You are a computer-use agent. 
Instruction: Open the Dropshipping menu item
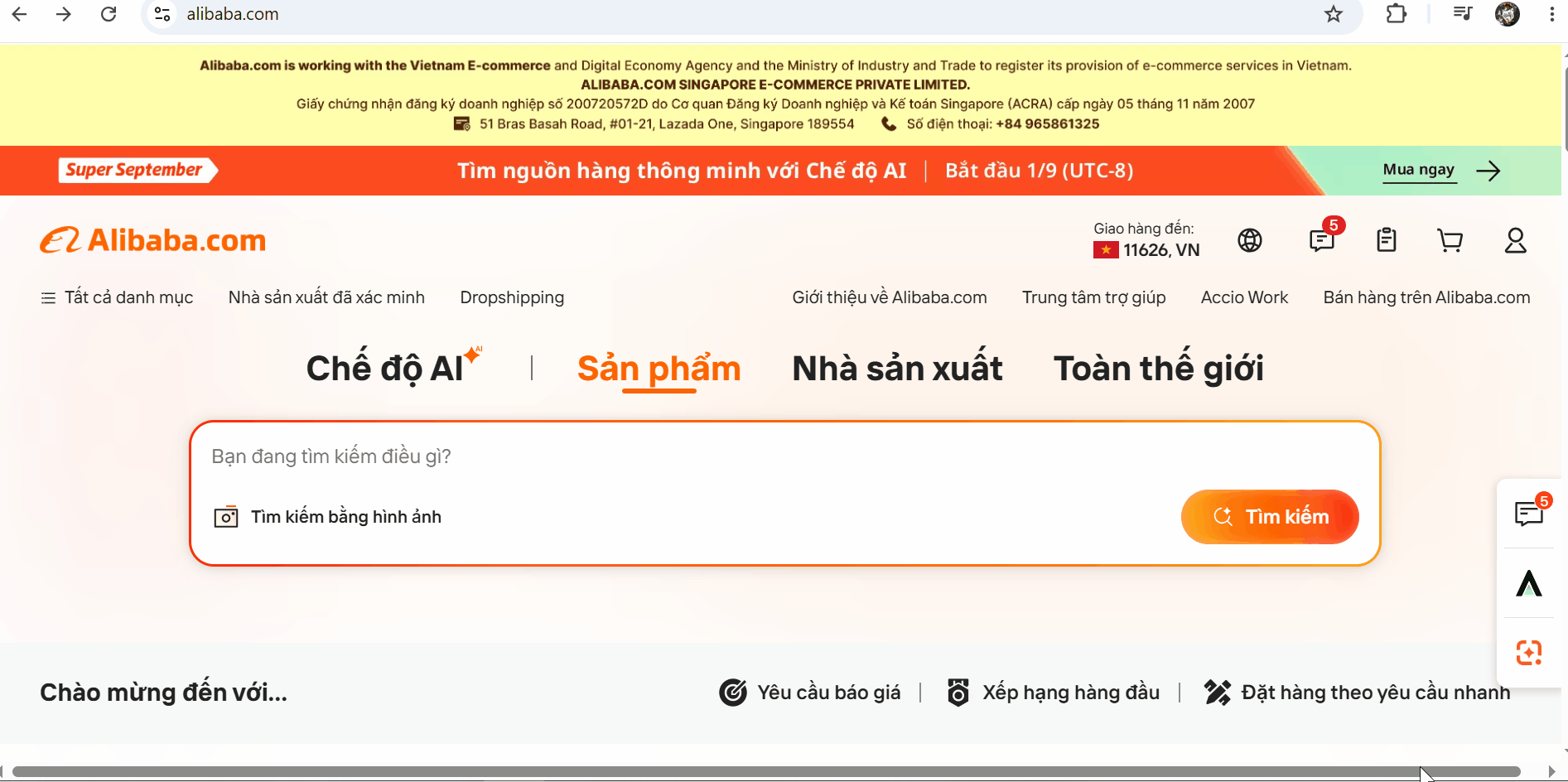pos(512,297)
